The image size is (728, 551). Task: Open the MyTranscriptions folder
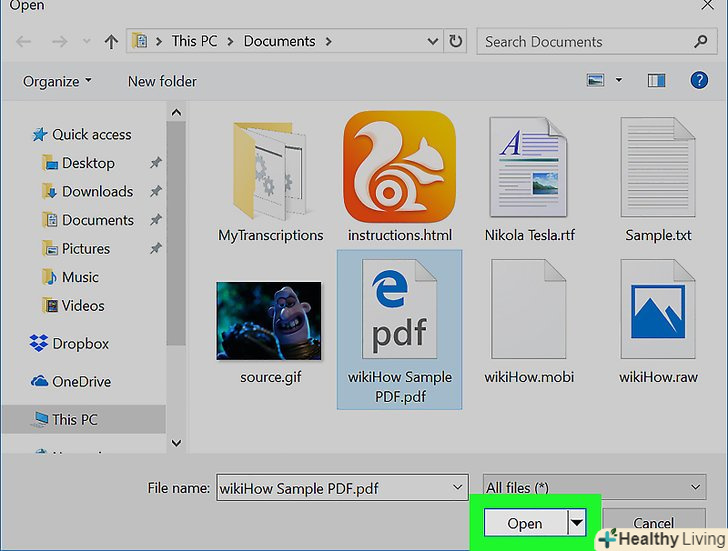[270, 170]
